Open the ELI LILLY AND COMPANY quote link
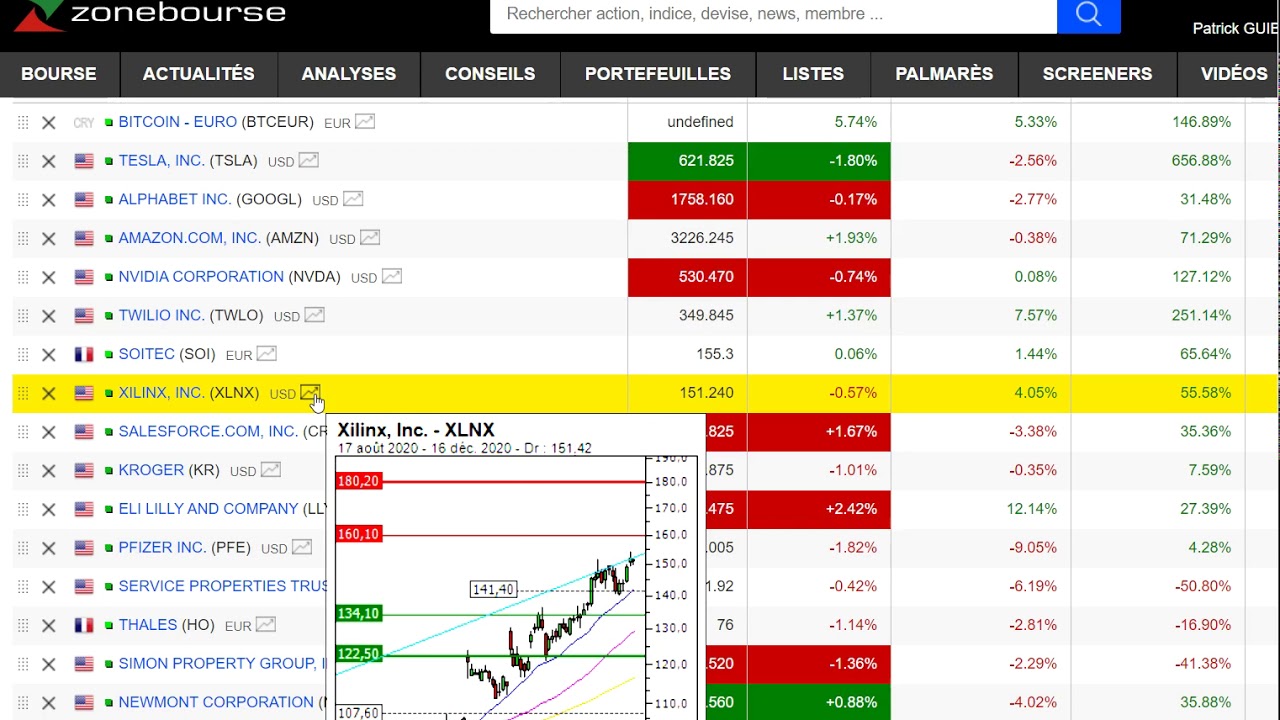The image size is (1280, 720). 209,509
